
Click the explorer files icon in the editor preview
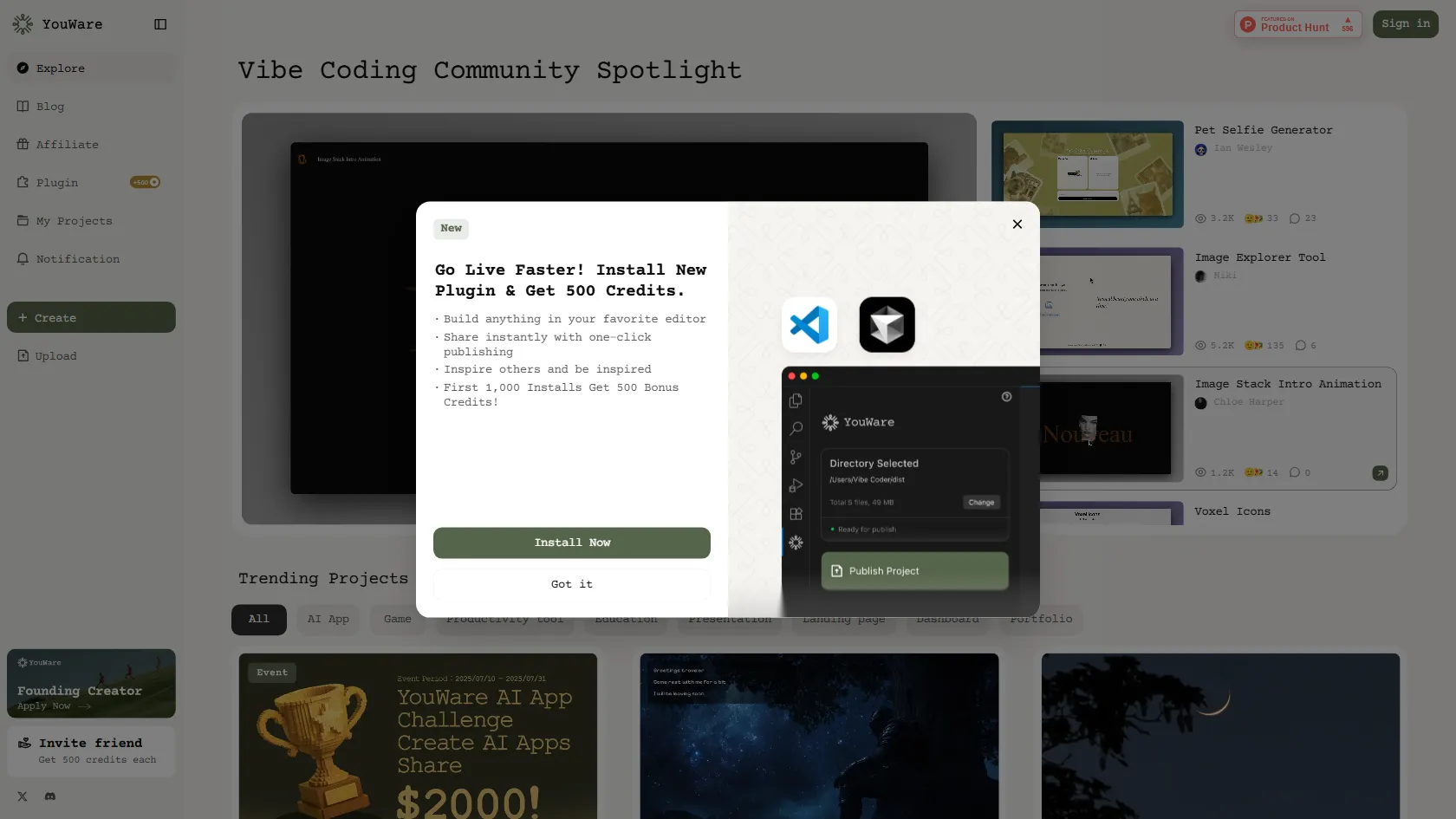796,400
